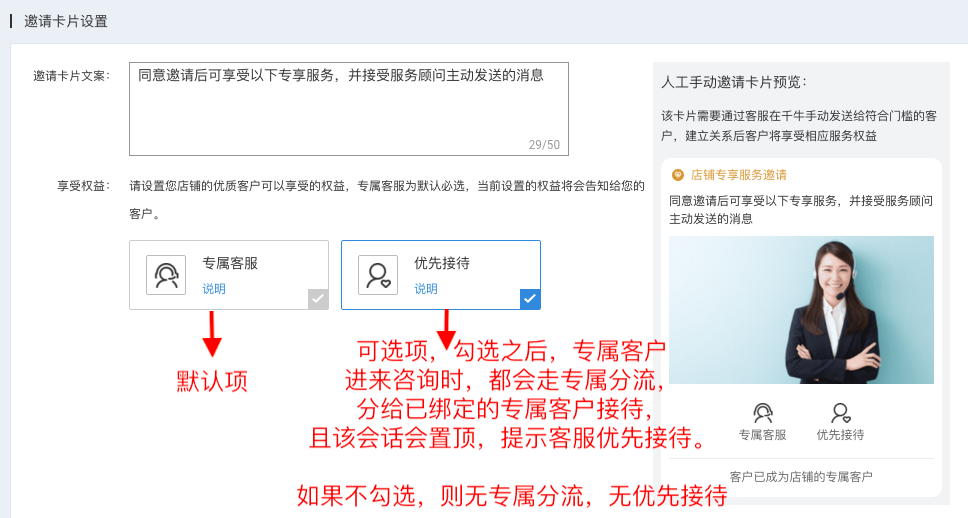Image resolution: width=968 pixels, height=518 pixels.
Task: Click the 专属客服 headset icon in benefits
Action: (166, 275)
